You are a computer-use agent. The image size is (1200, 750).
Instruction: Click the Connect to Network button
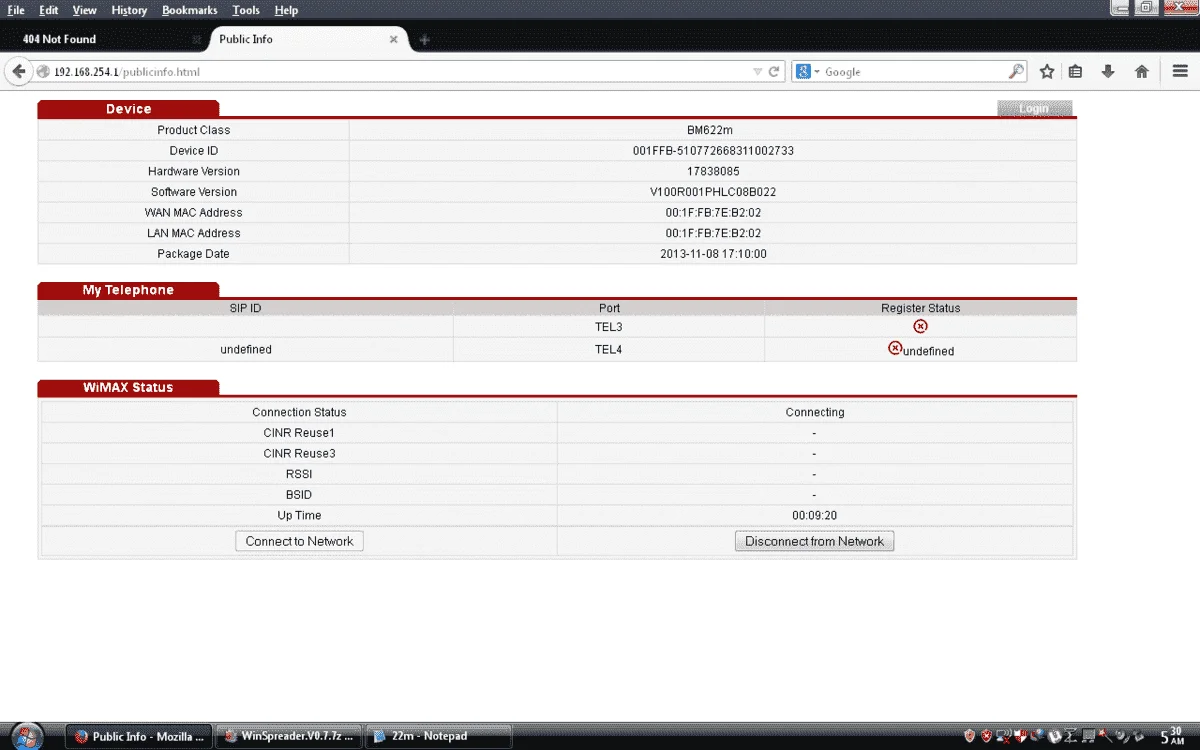tap(299, 541)
